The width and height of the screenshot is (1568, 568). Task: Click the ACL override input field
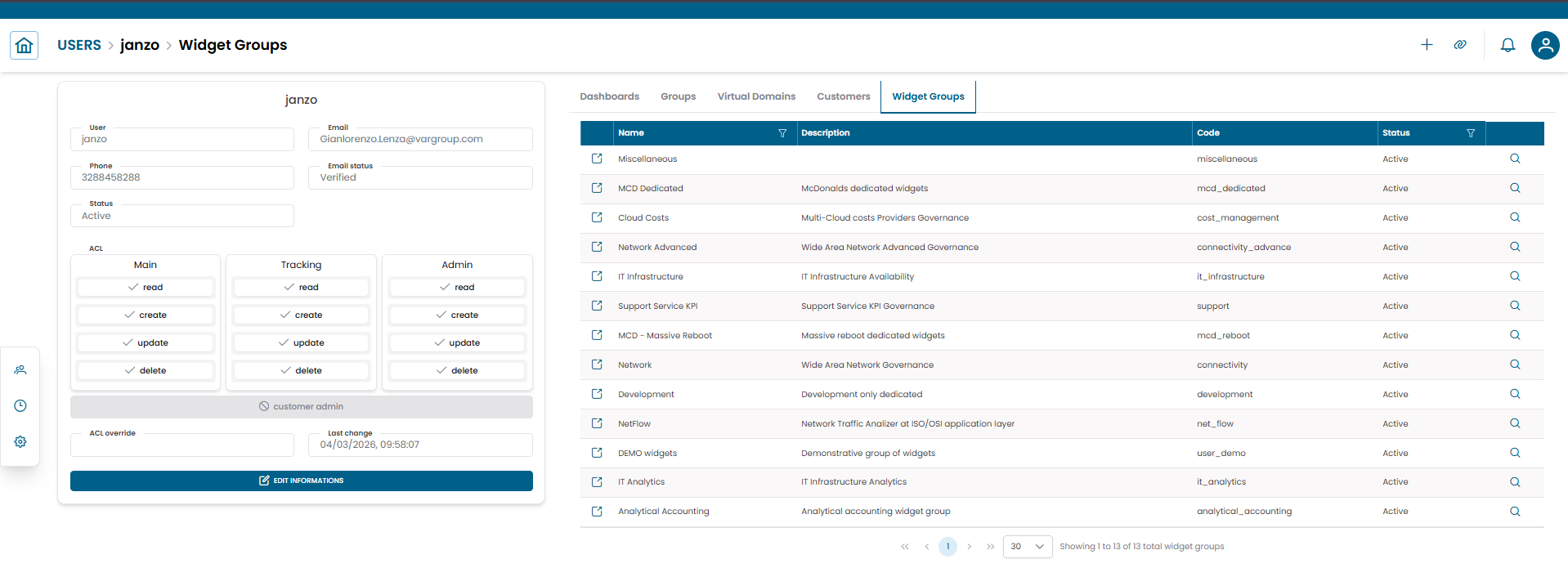[x=182, y=445]
